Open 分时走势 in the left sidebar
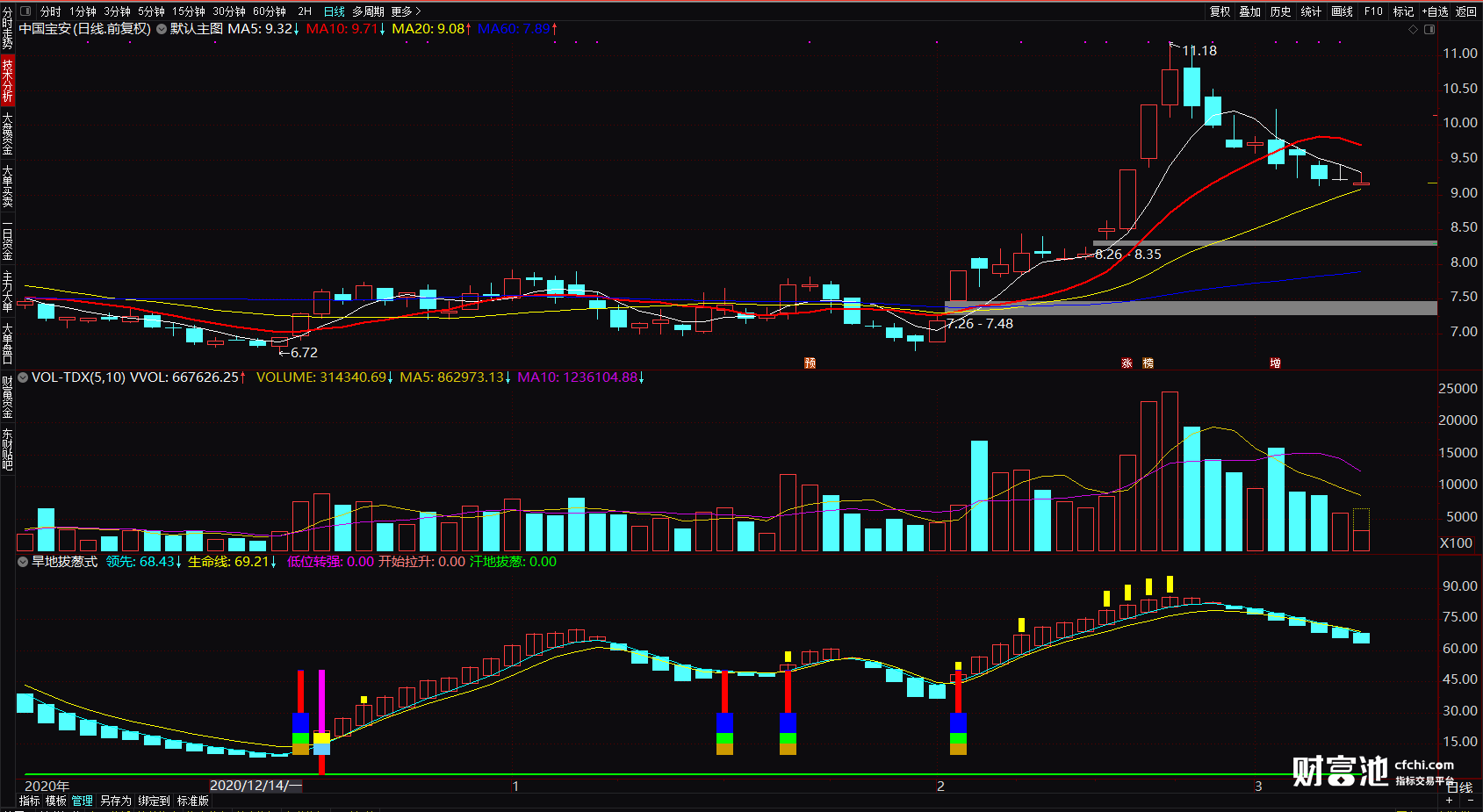 click(x=7, y=28)
